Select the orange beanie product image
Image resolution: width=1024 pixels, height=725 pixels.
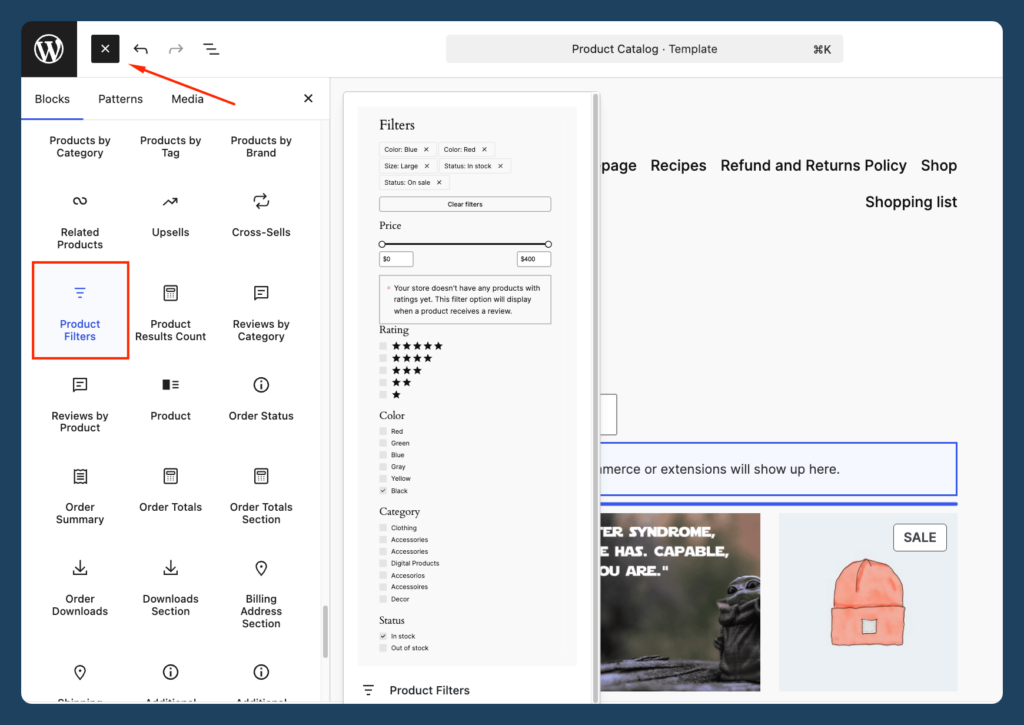tap(868, 602)
